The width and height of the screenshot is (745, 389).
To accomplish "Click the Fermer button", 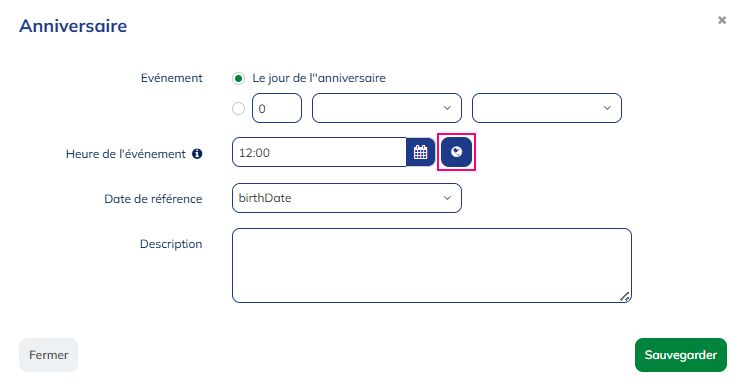I will 48,355.
